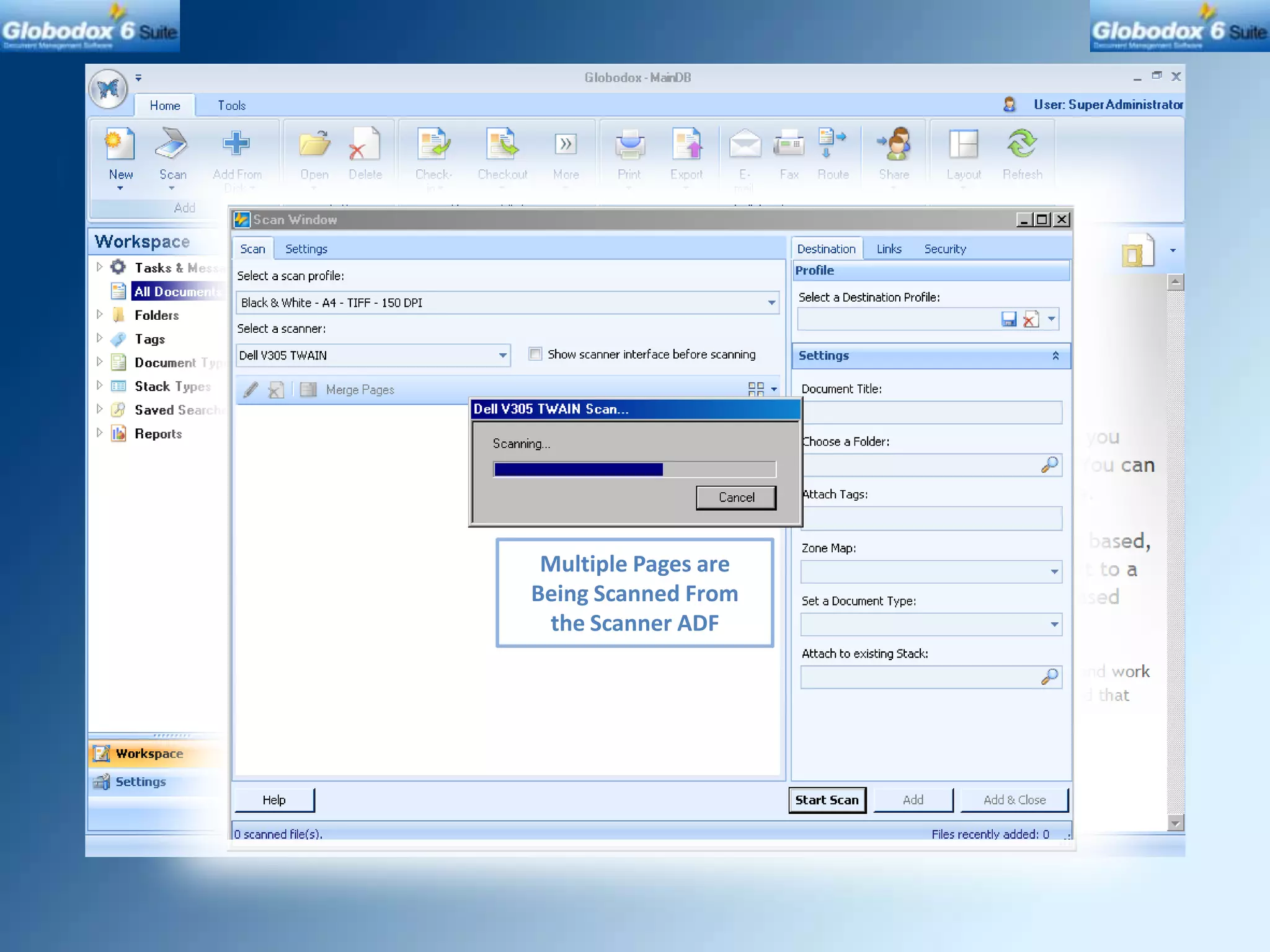Click the Layout ribbon icon
1270x952 pixels.
coord(963,144)
